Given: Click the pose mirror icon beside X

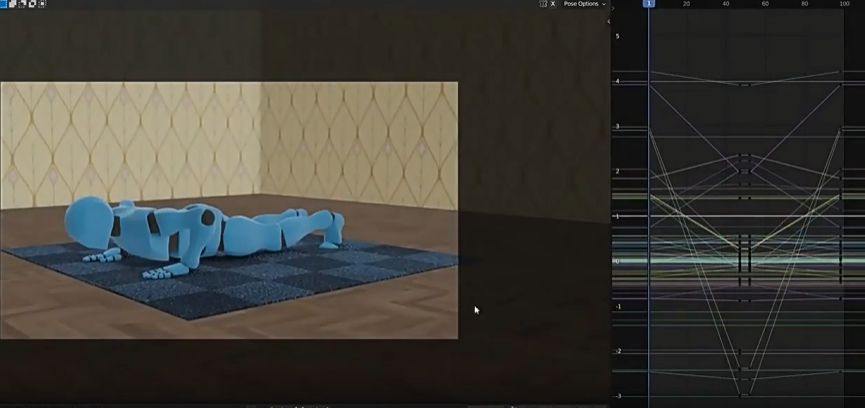Looking at the screenshot, I should 543,4.
